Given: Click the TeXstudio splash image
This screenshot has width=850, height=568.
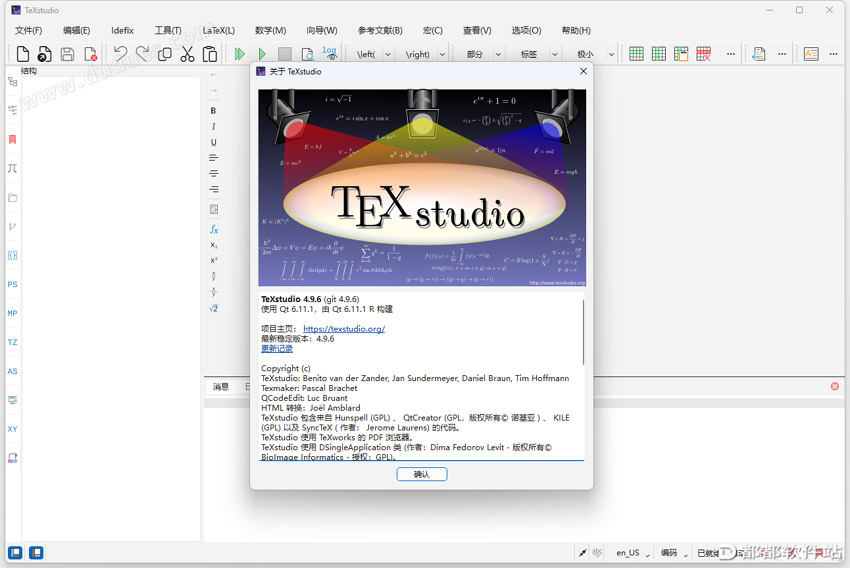Looking at the screenshot, I should click(x=422, y=188).
